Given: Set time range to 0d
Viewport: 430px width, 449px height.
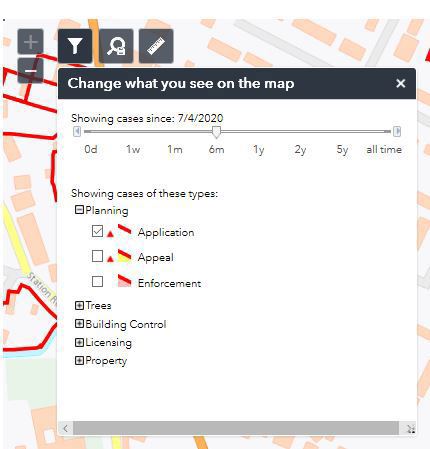Looking at the screenshot, I should (x=91, y=149).
